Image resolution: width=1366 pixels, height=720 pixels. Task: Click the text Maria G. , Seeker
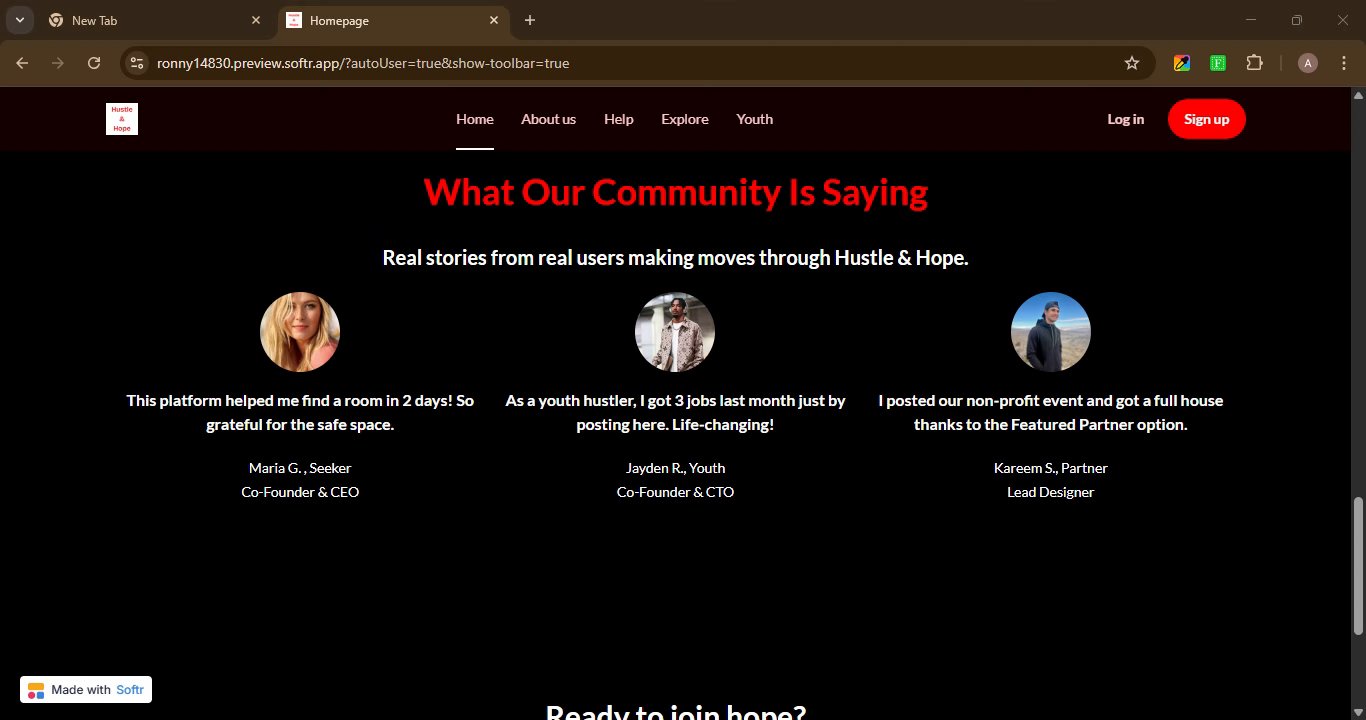point(300,468)
